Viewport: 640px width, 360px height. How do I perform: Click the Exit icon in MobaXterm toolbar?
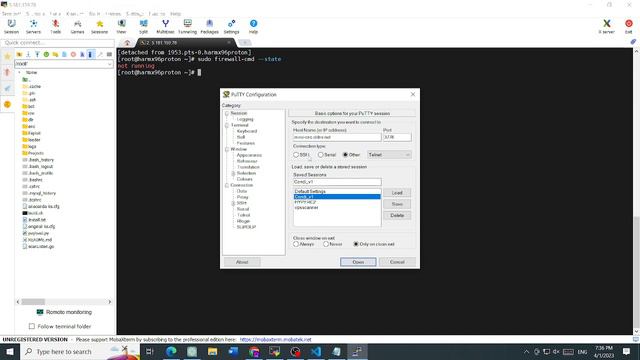tap(629, 27)
